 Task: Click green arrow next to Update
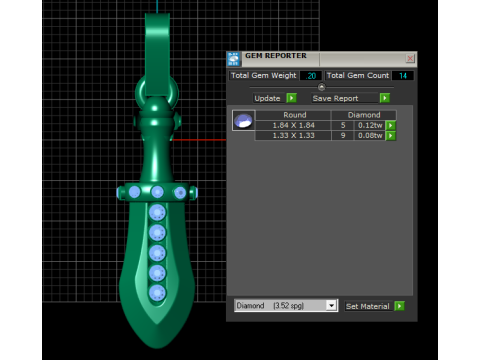tap(291, 98)
